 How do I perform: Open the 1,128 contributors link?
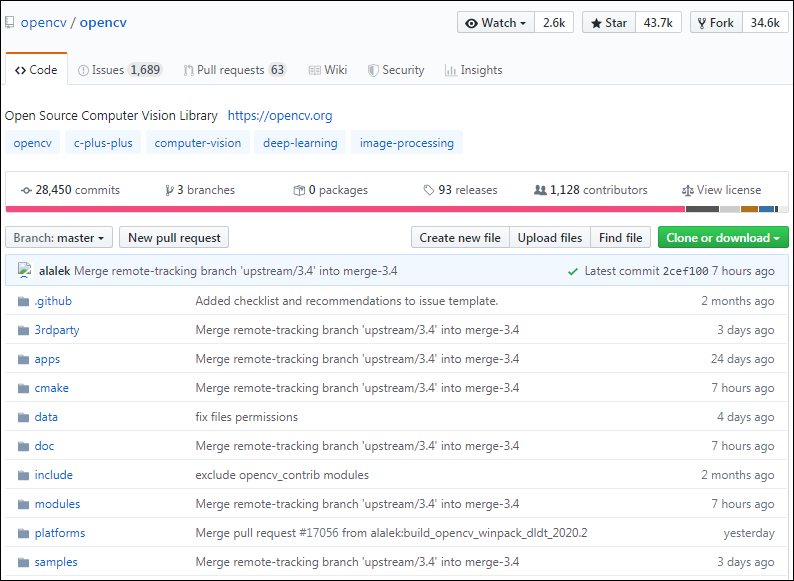pos(591,190)
